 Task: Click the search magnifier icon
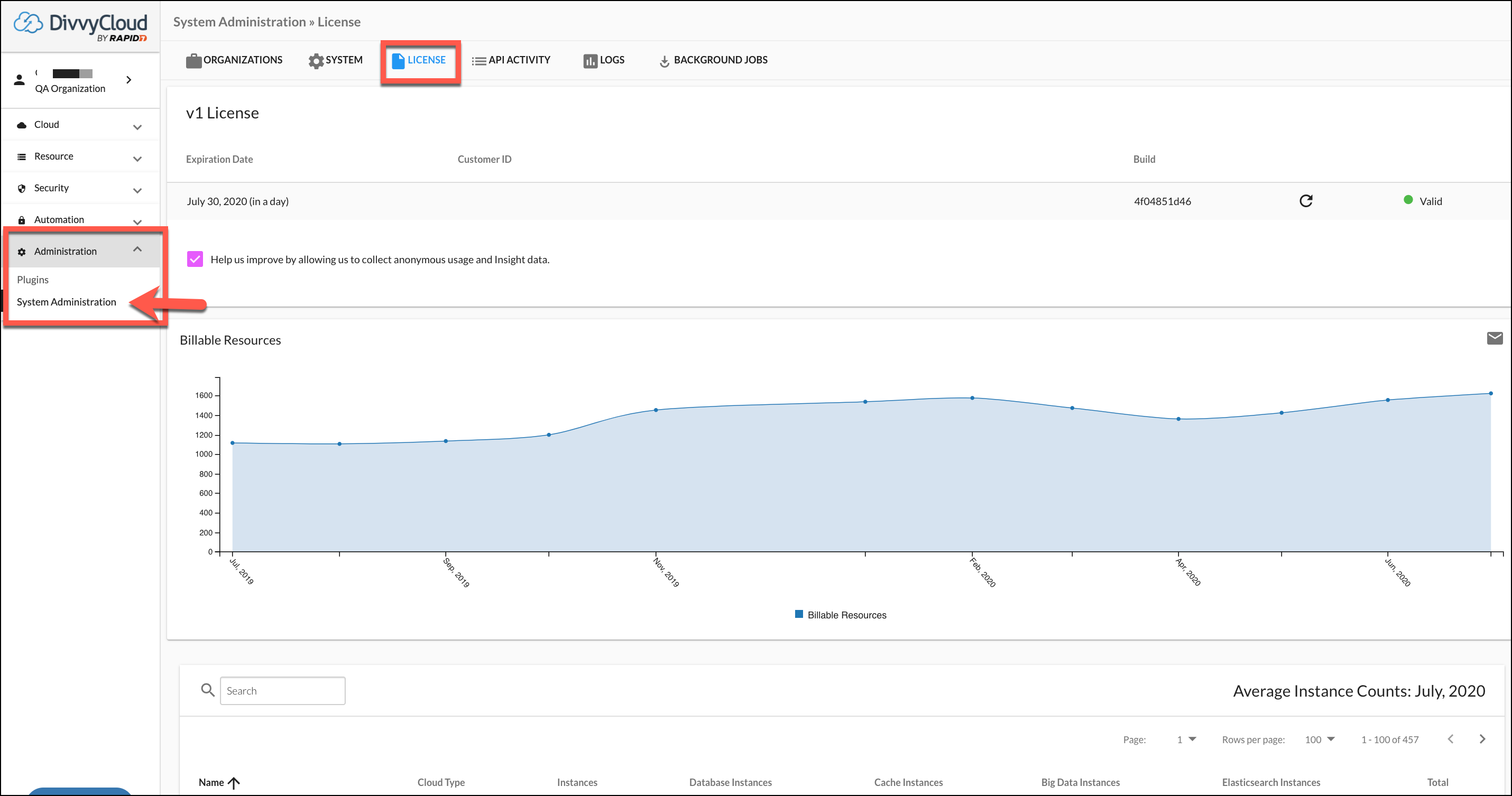(x=207, y=690)
